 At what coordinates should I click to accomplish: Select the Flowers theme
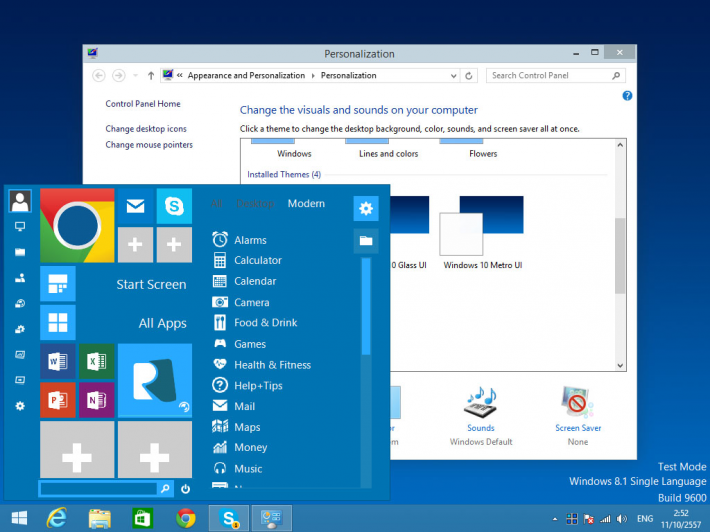click(x=483, y=149)
